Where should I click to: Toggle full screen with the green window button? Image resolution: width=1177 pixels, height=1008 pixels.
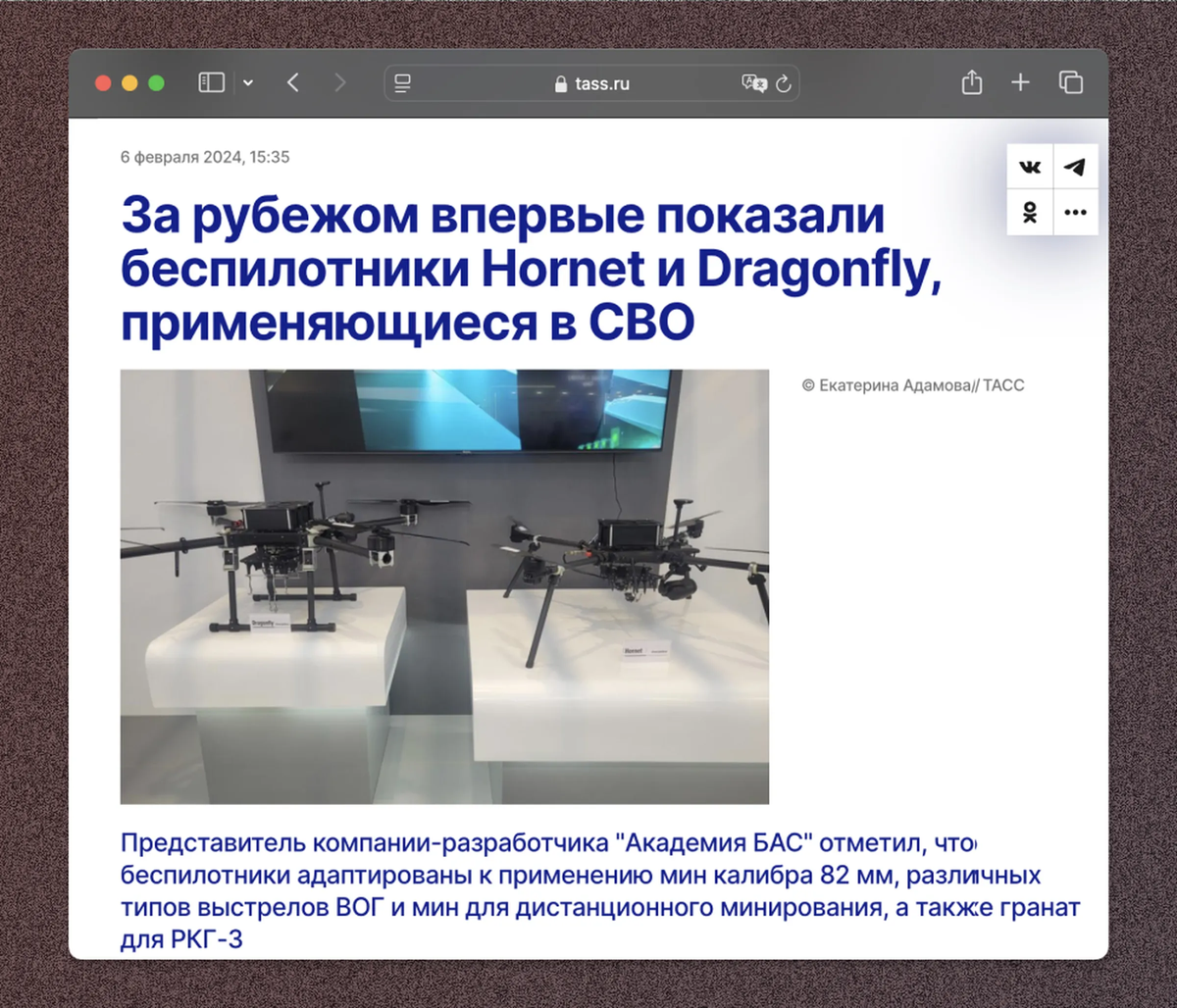coord(156,83)
